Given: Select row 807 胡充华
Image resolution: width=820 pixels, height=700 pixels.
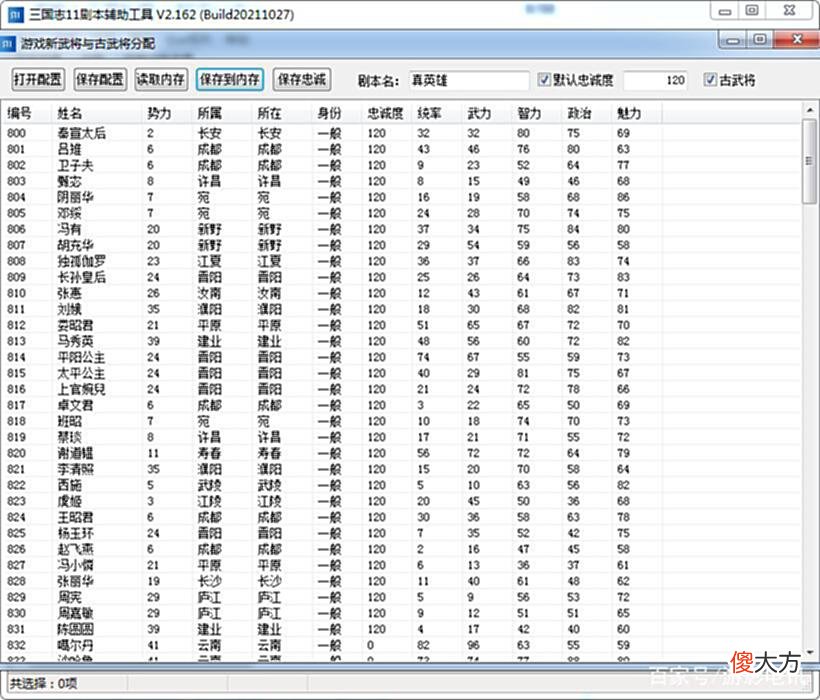Looking at the screenshot, I should [x=402, y=245].
